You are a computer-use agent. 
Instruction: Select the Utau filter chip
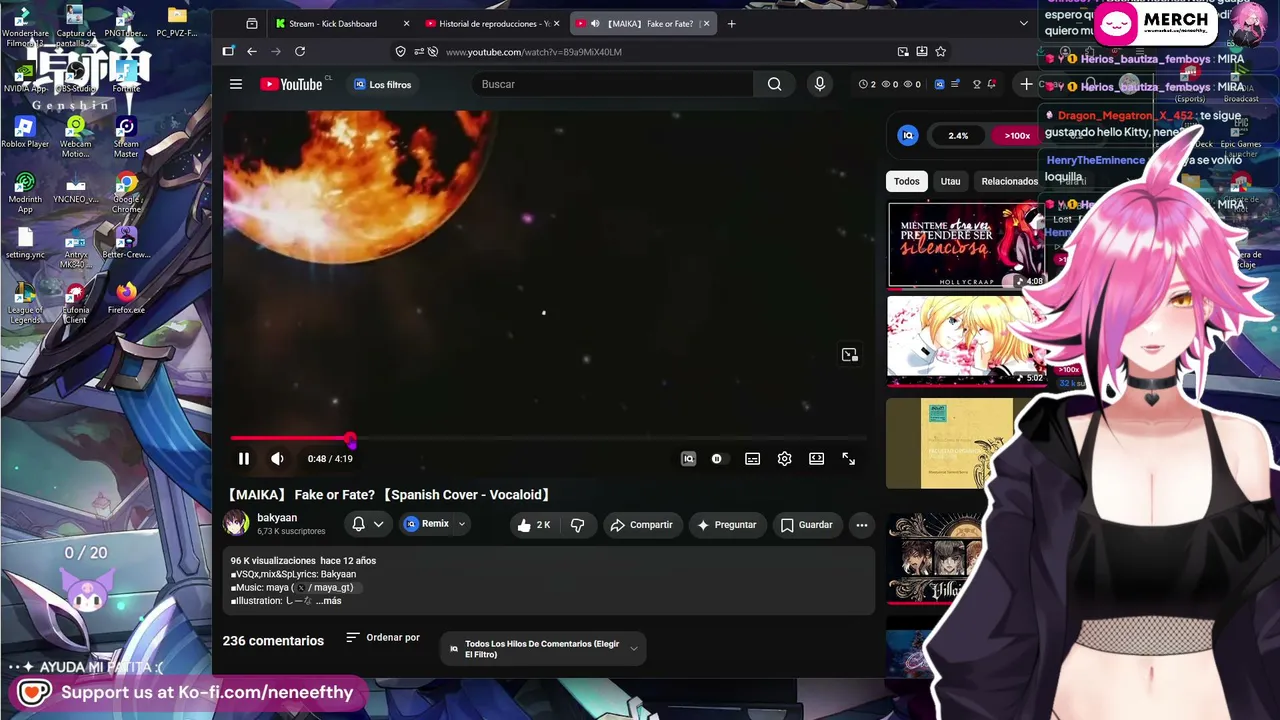pyautogui.click(x=950, y=181)
